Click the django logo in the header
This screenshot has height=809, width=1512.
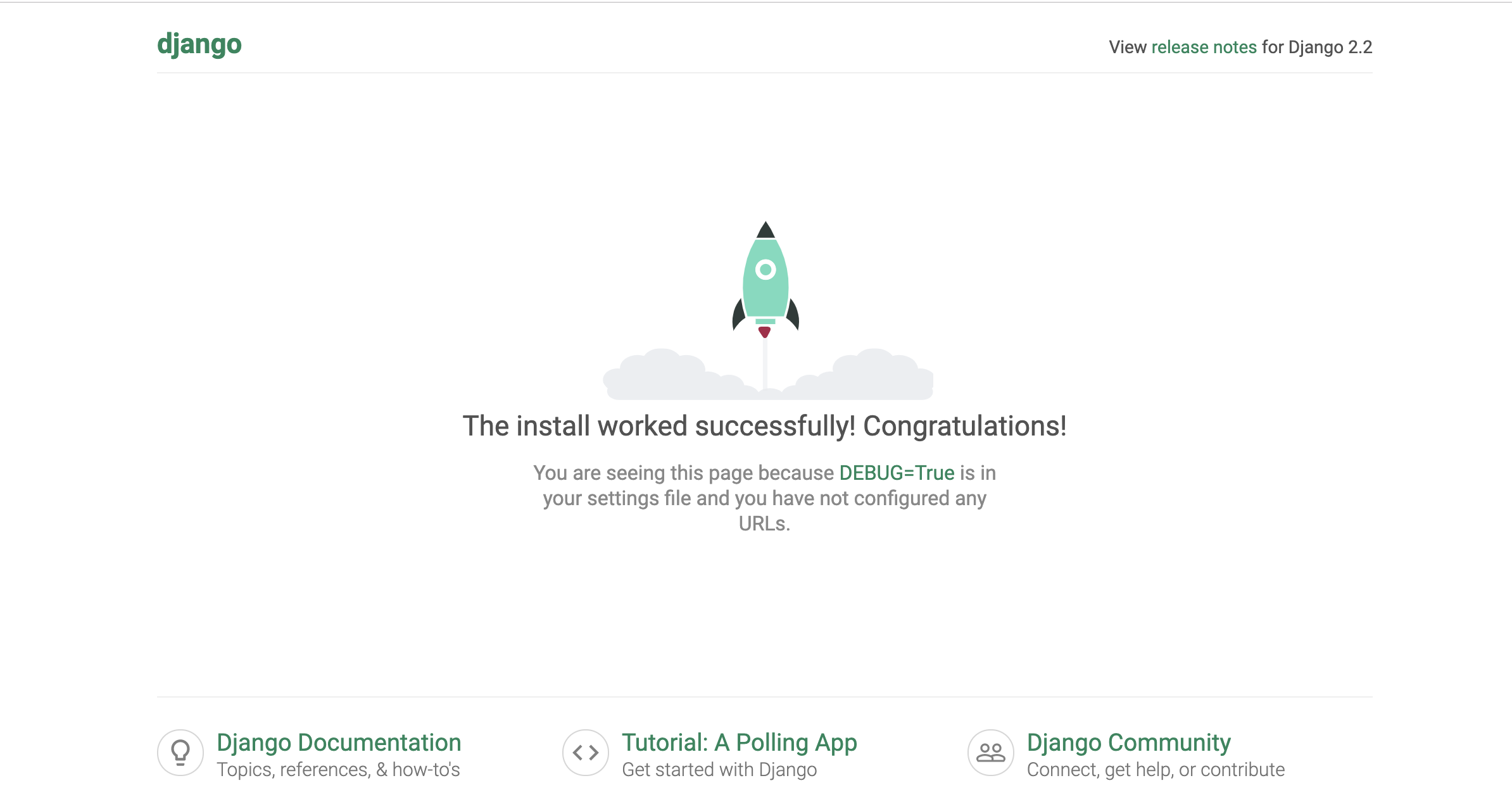(199, 44)
